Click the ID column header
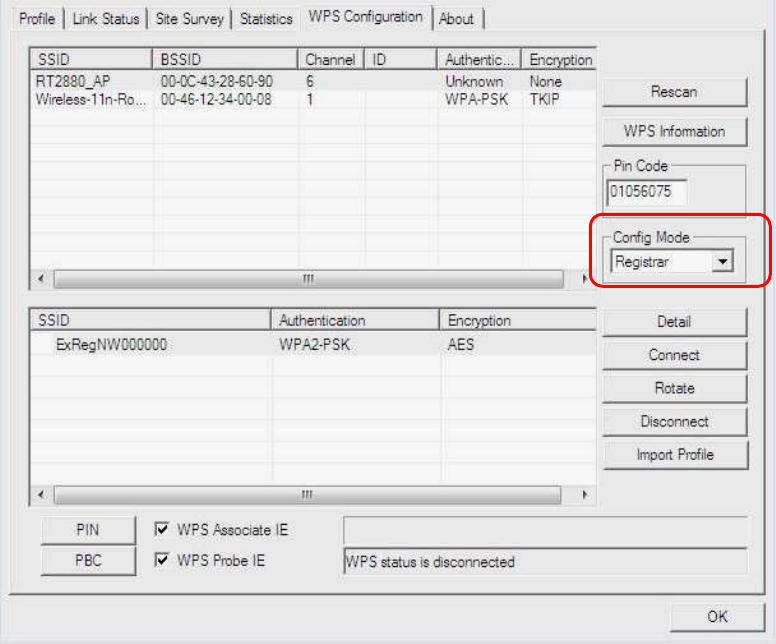 [401, 59]
